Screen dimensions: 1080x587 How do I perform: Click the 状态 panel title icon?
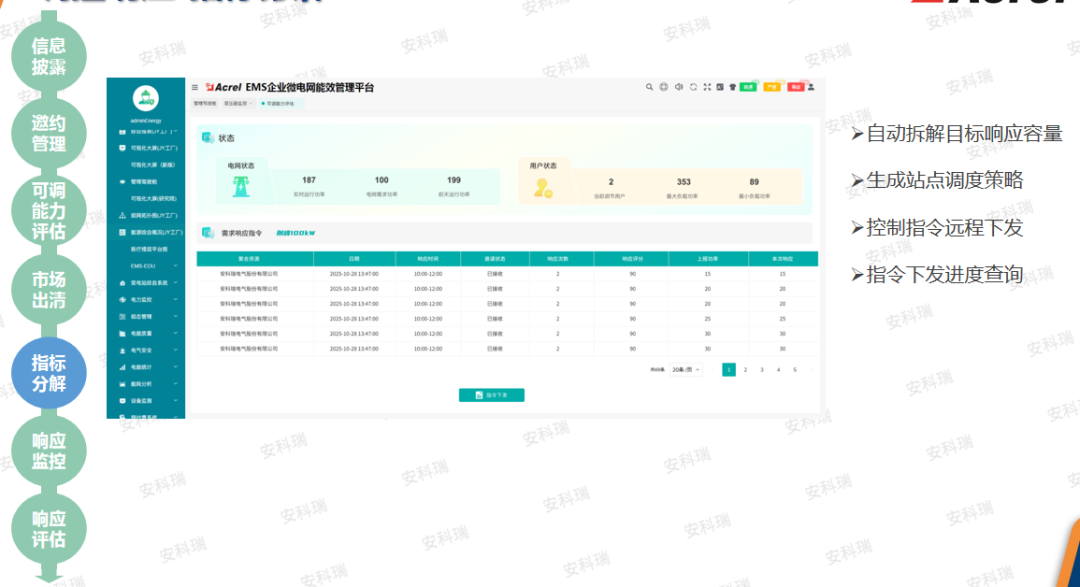click(x=207, y=138)
